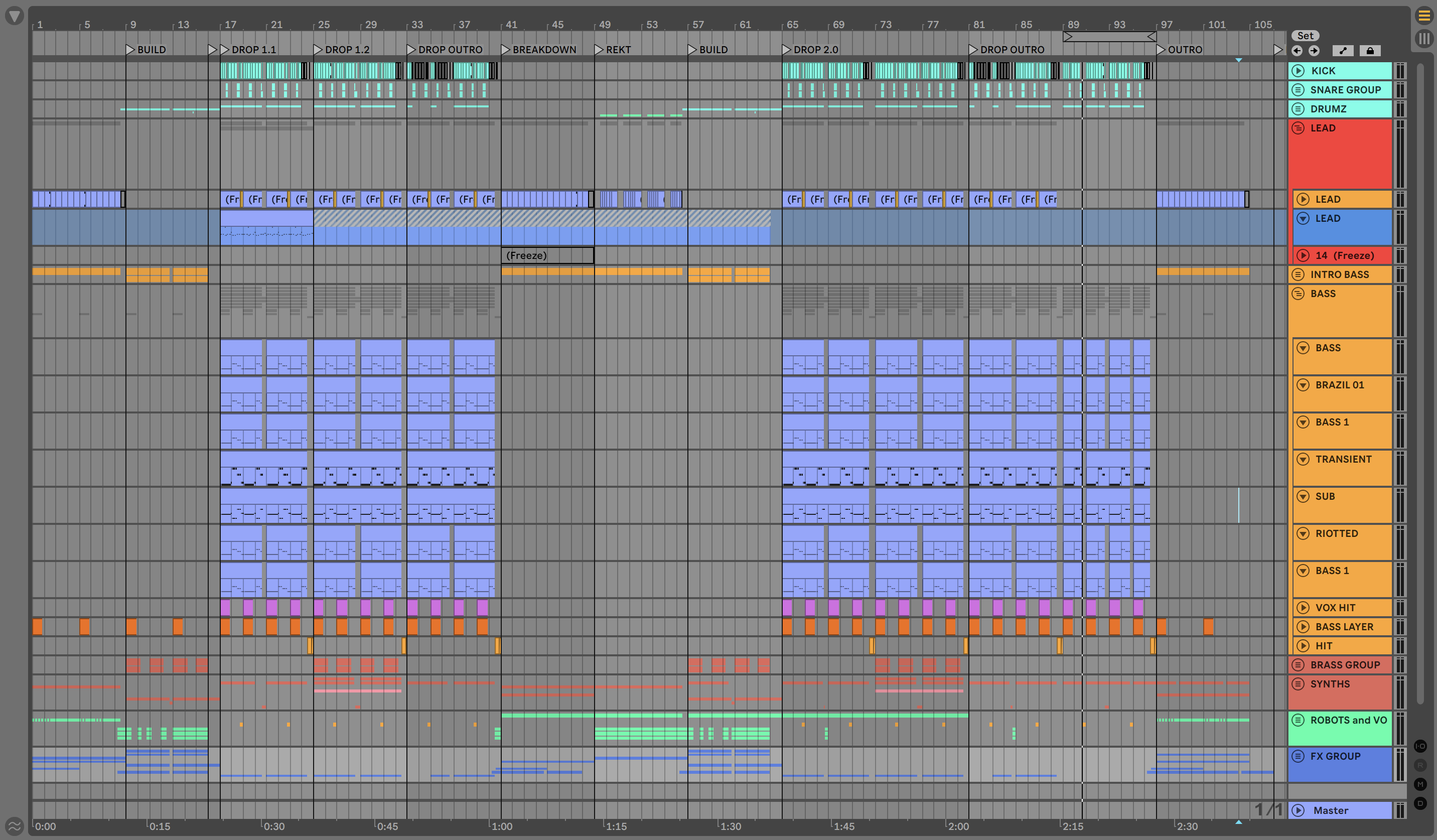Viewport: 1437px width, 840px height.
Task: Toggle the overview triangle at top left
Action: pos(14,16)
